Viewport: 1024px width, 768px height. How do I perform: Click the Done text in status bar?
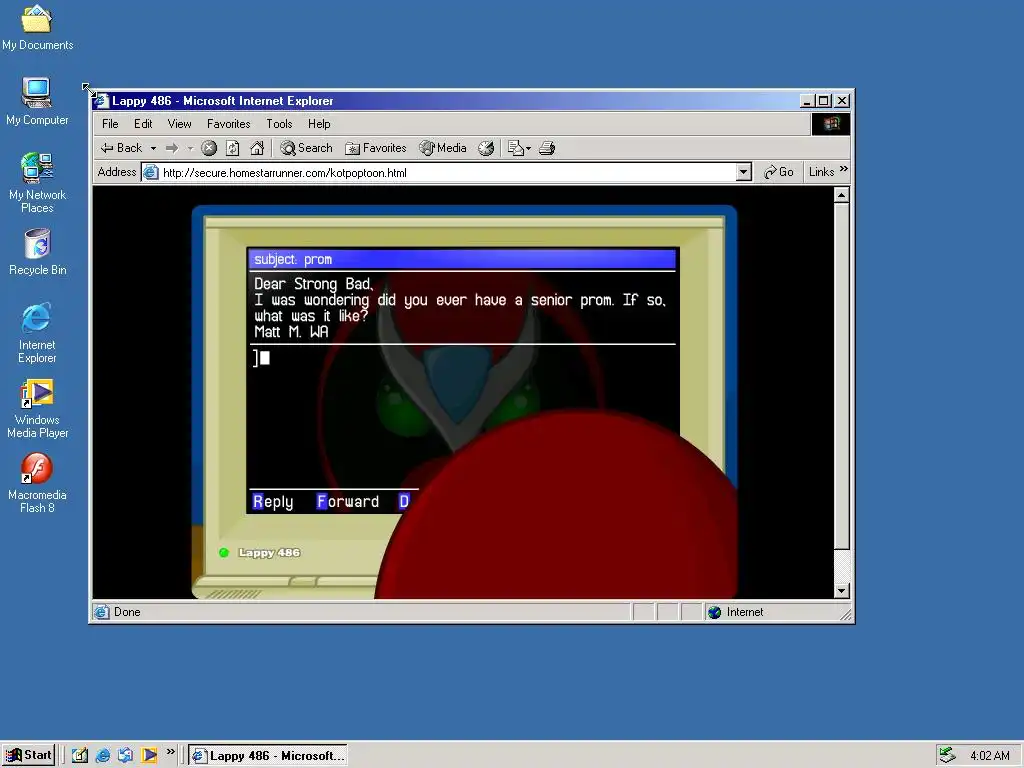pyautogui.click(x=127, y=613)
